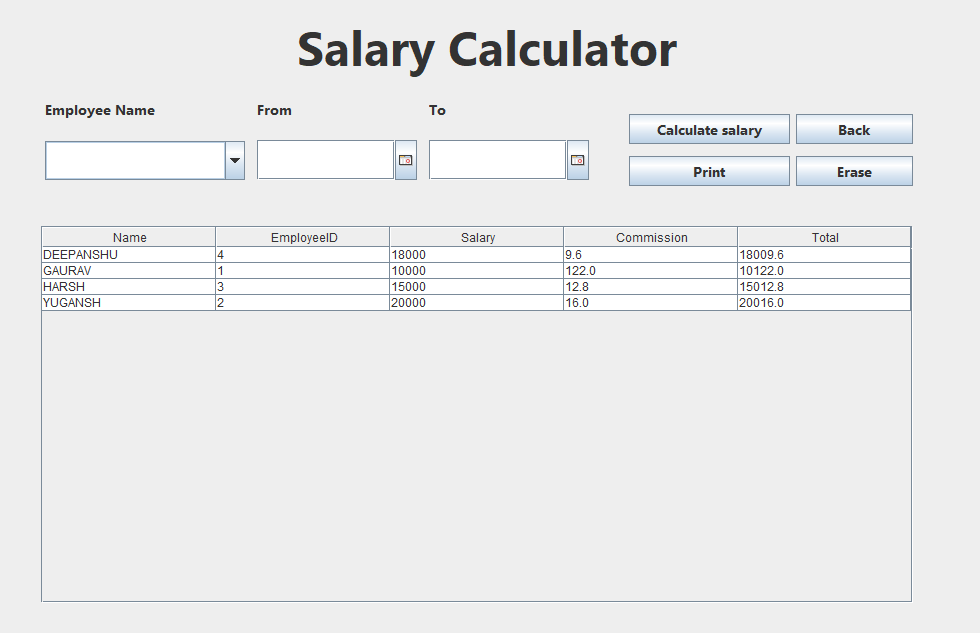Click inside the From date input field
This screenshot has height=633, width=980.
point(325,160)
